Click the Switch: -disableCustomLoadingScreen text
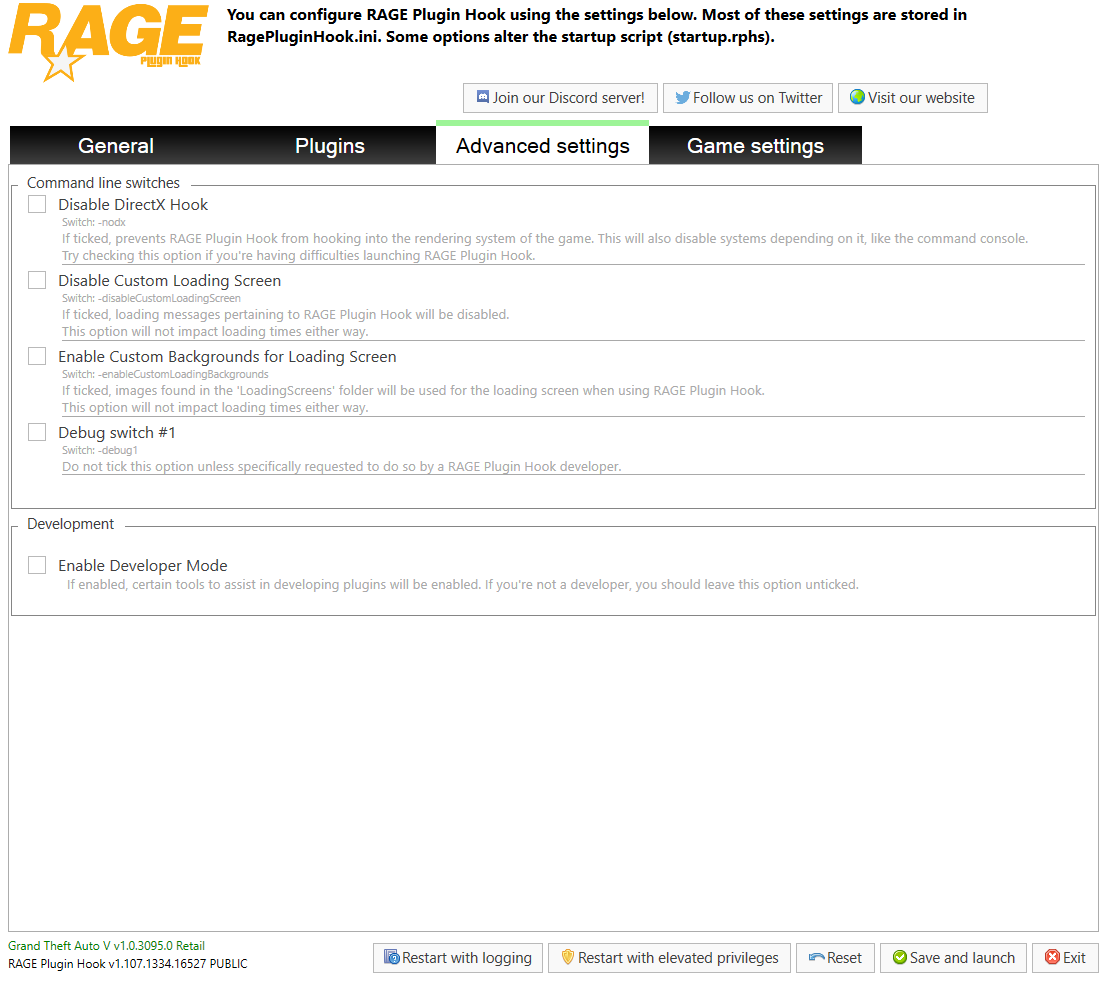Screen dimensions: 1108x982 (151, 298)
